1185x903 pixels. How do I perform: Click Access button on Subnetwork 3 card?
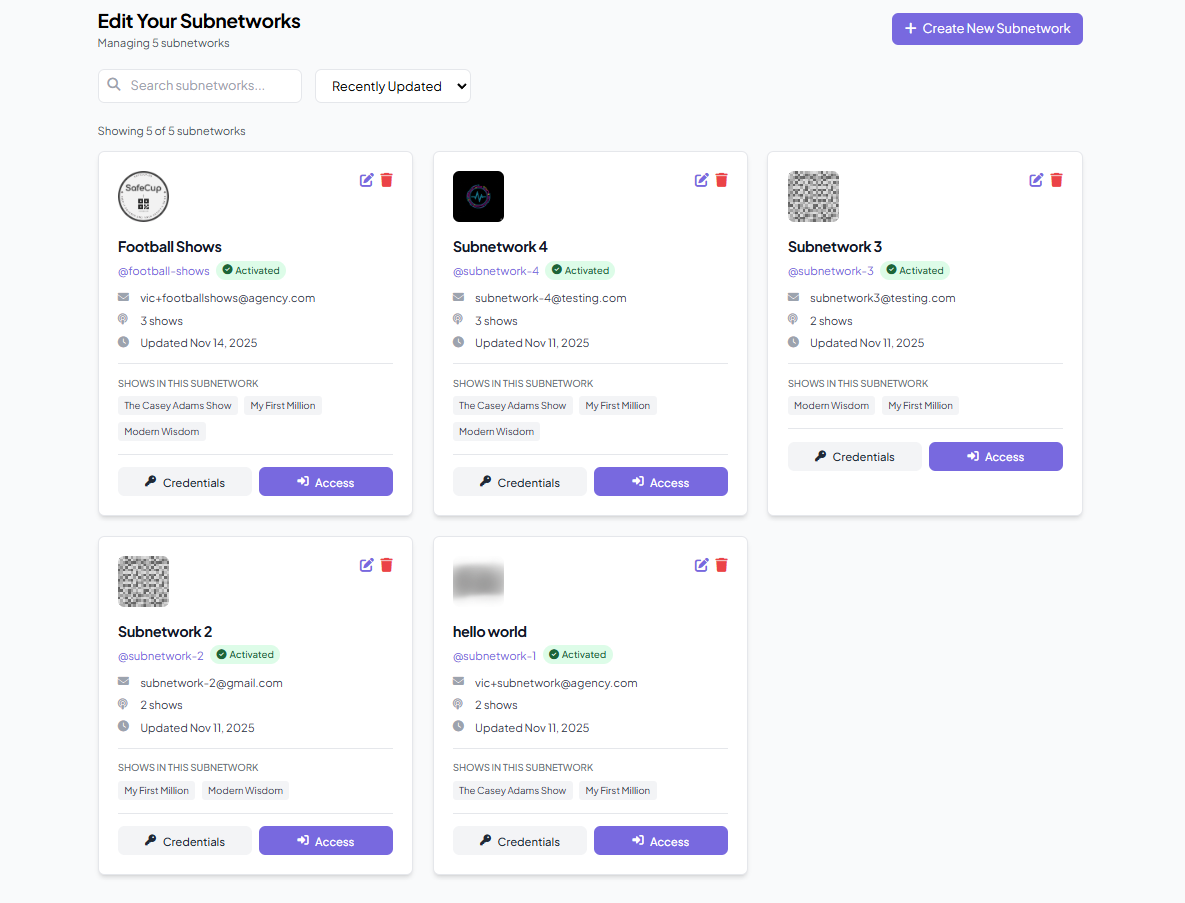[995, 457]
